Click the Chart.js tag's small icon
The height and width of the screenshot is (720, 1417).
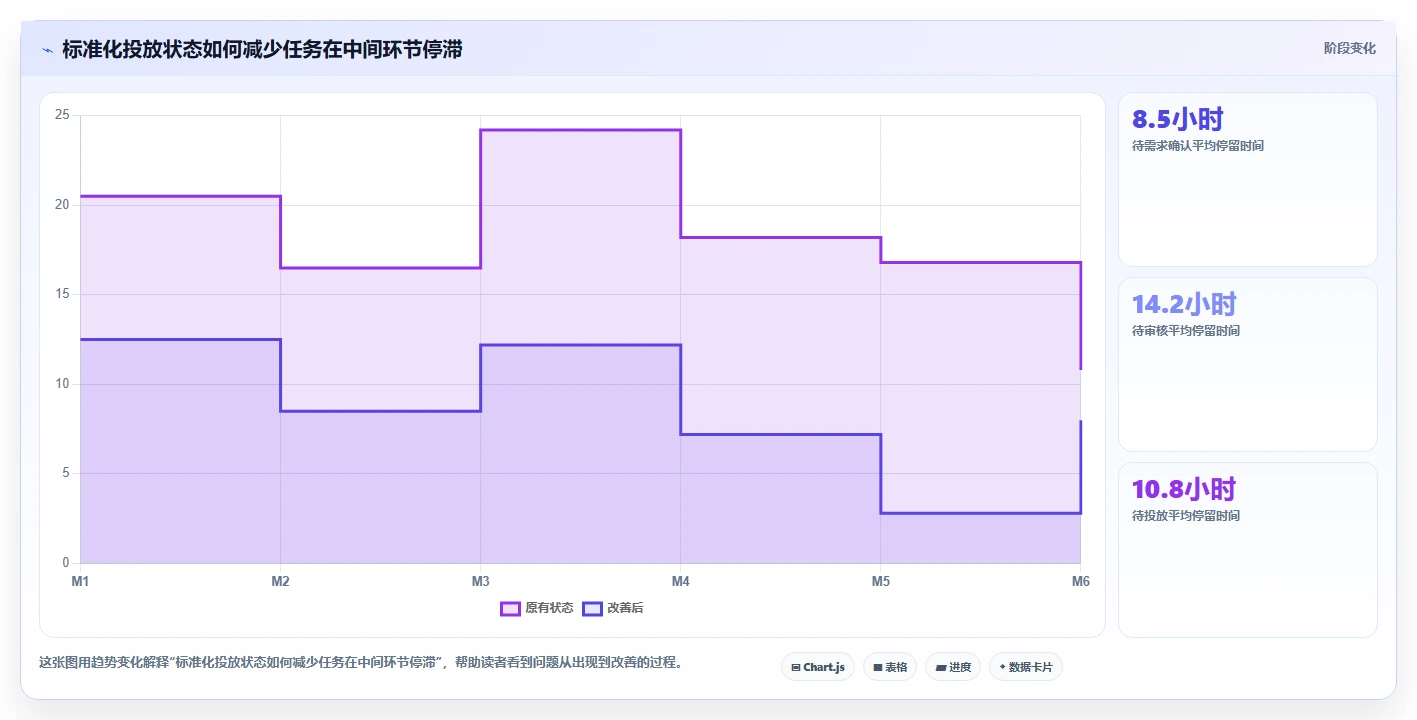coord(795,667)
